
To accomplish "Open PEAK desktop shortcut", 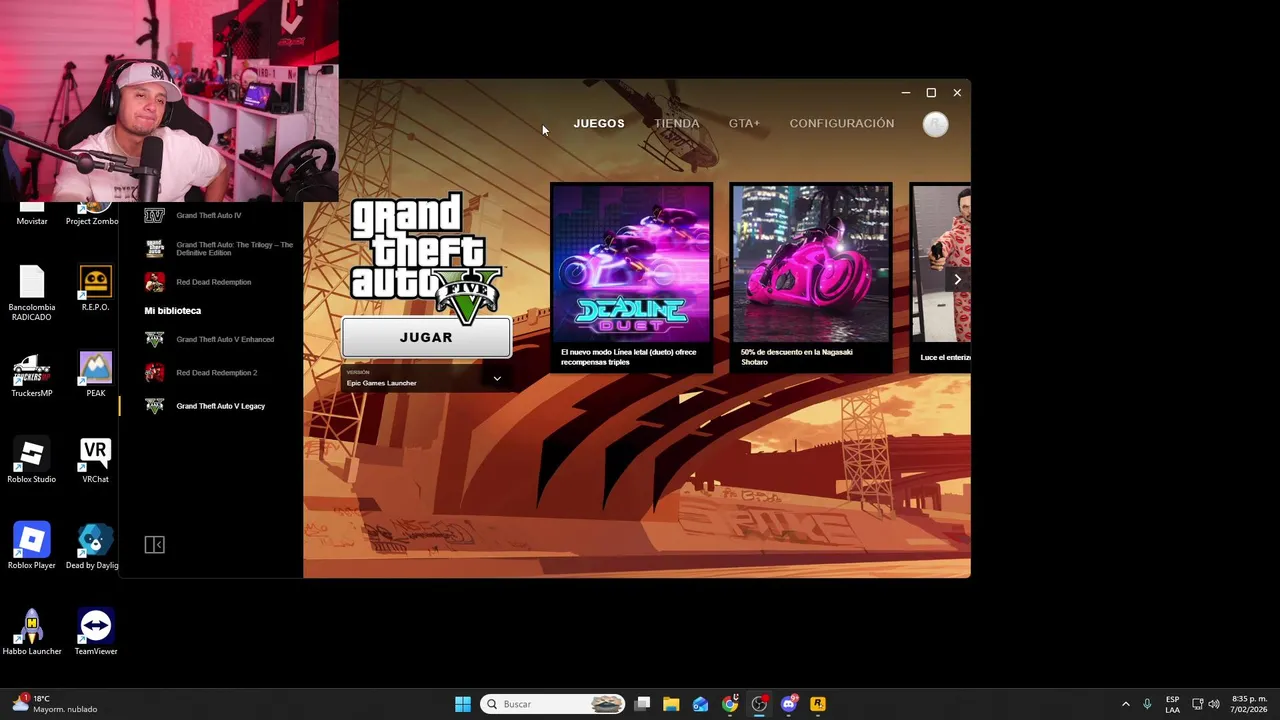I will click(x=95, y=376).
